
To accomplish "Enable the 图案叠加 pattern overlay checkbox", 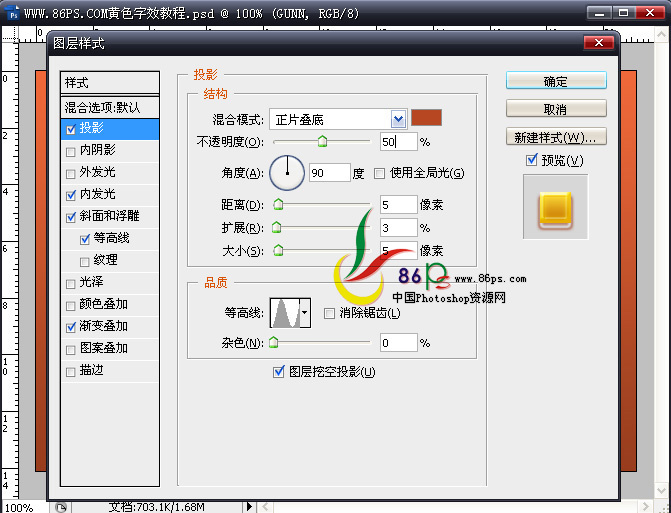I will click(71, 350).
